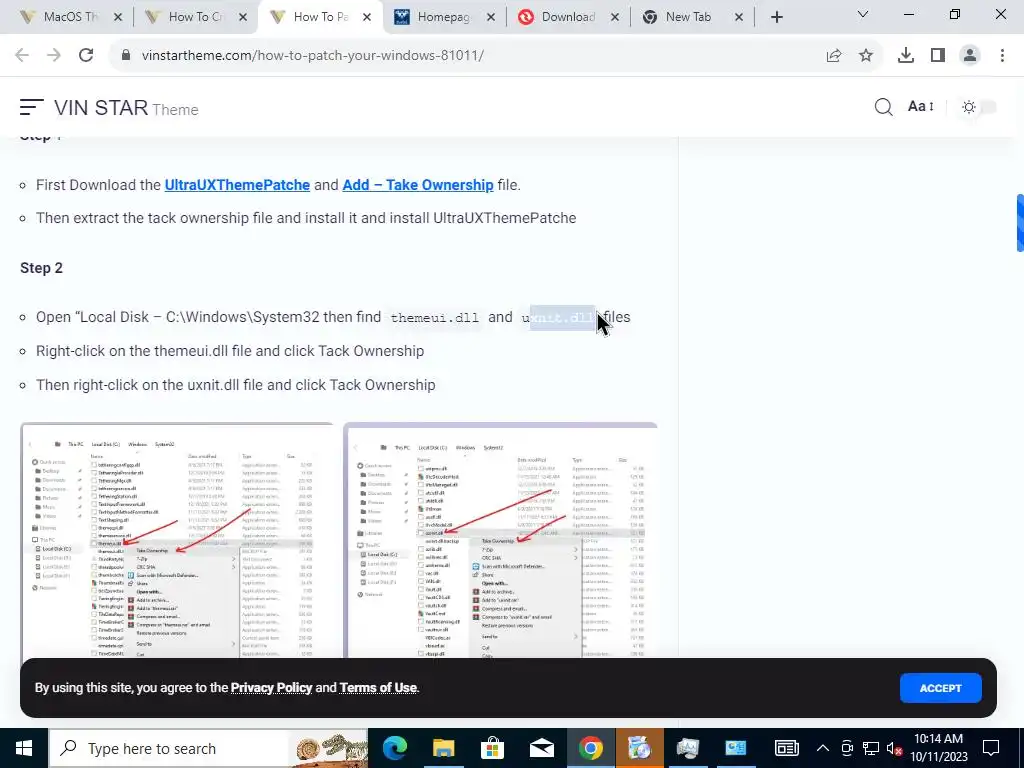1024x768 pixels.
Task: Open site search magnifier
Action: click(883, 107)
